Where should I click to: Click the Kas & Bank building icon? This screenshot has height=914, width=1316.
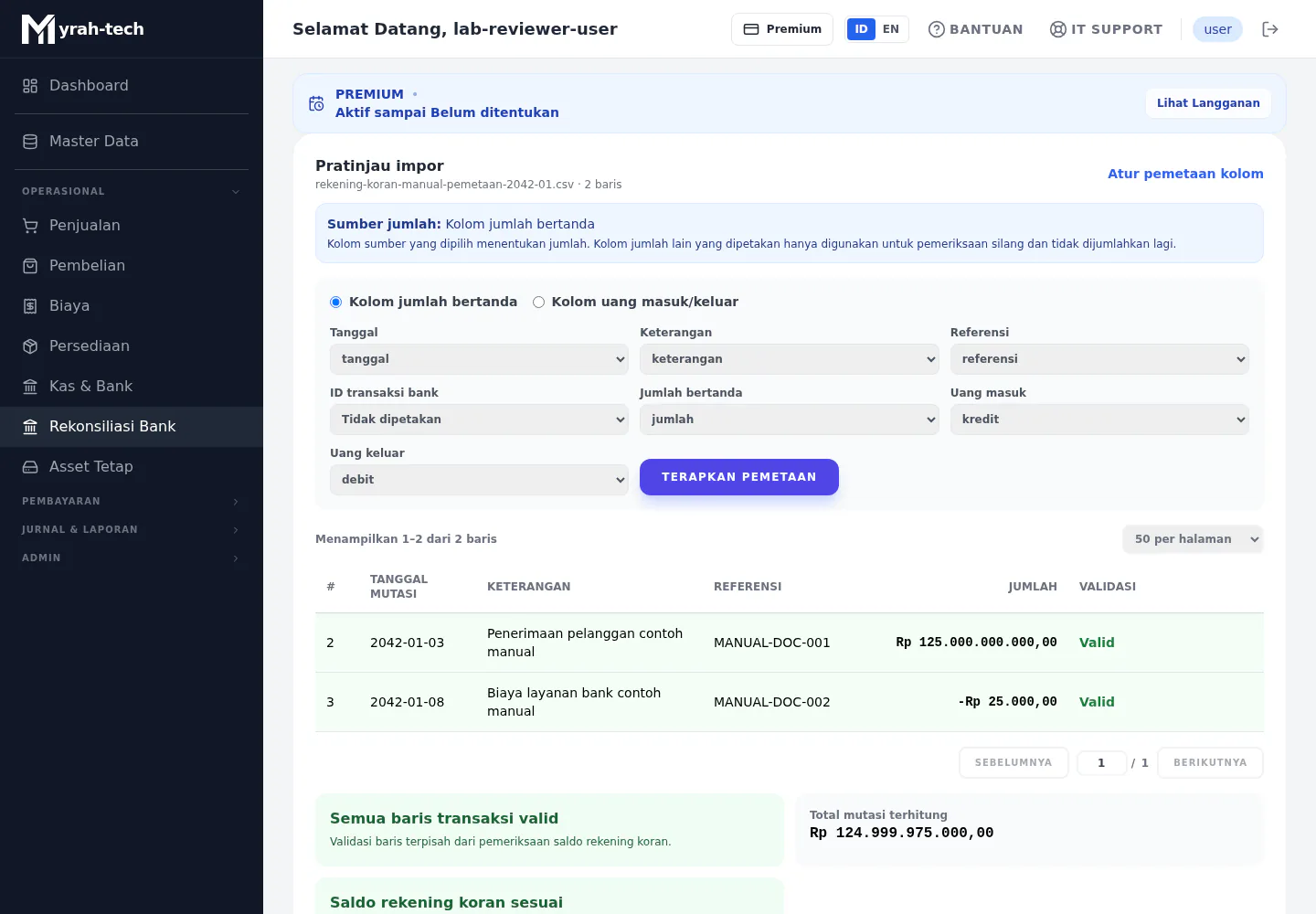pos(30,387)
